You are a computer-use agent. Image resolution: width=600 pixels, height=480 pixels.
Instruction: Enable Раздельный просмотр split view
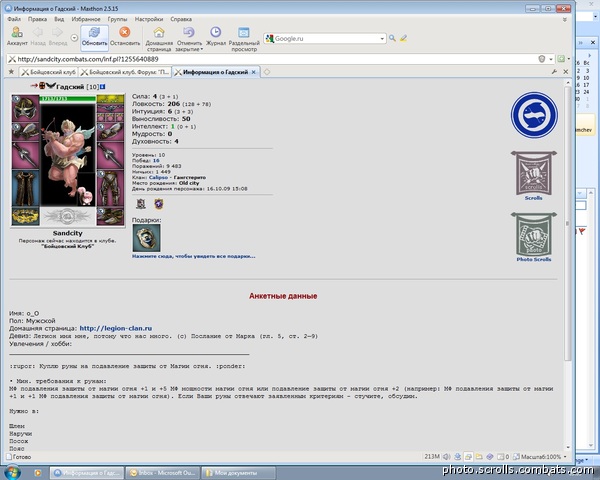(244, 39)
